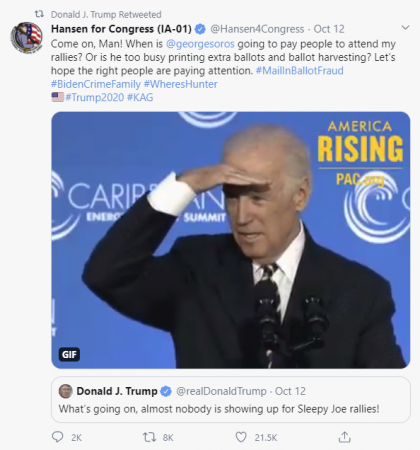
Task: Click the reply speech bubble icon
Action: pos(57,437)
